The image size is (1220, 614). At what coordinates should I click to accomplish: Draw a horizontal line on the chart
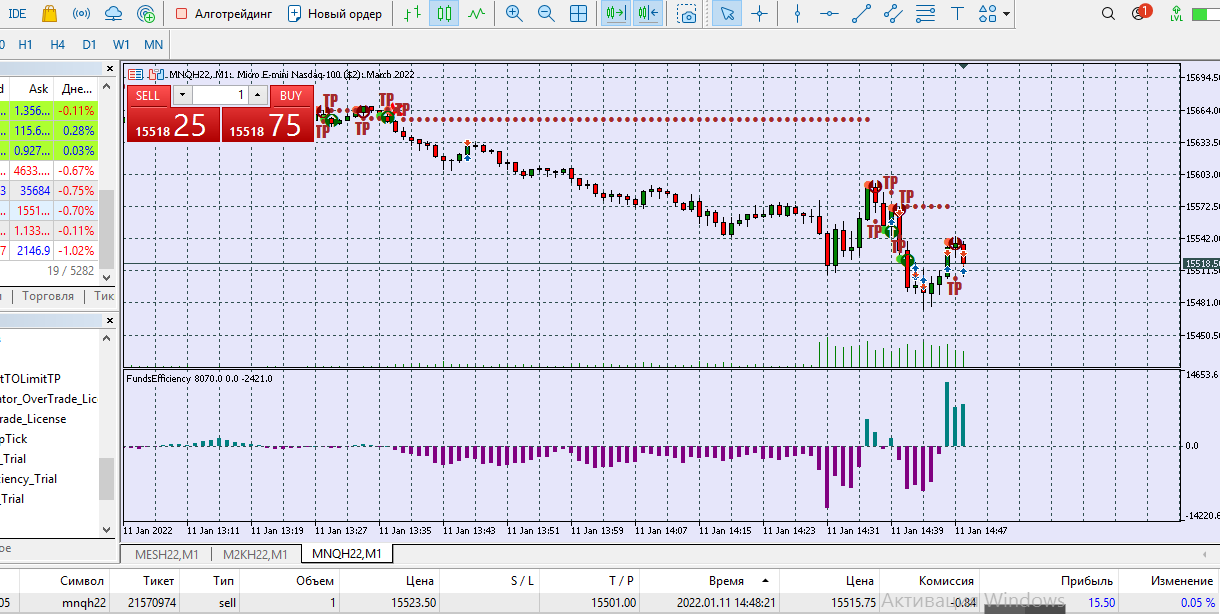click(x=829, y=14)
